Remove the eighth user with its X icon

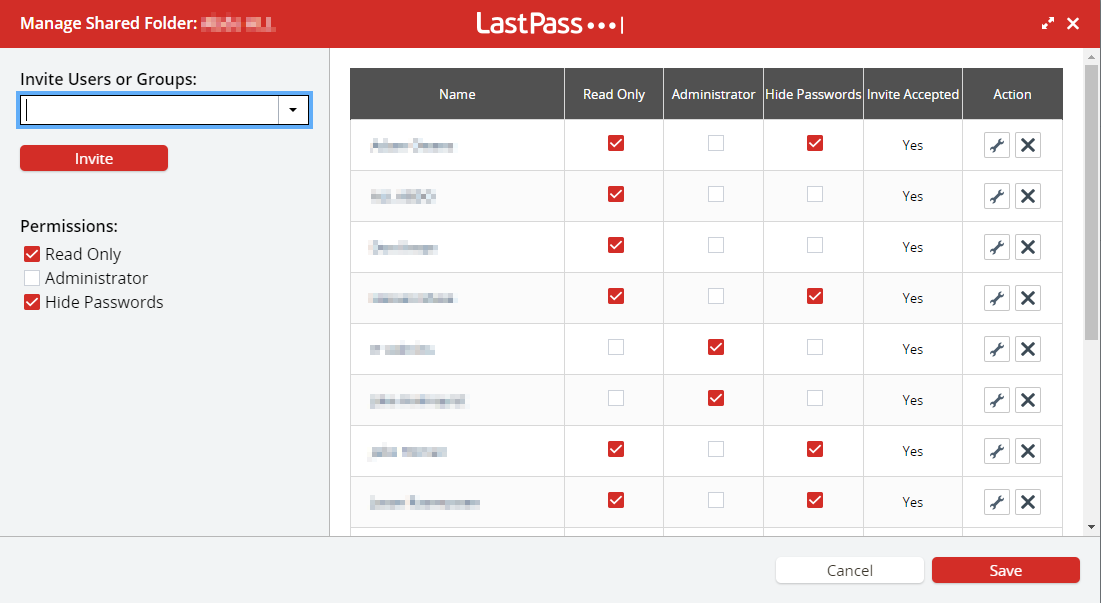[x=1027, y=502]
